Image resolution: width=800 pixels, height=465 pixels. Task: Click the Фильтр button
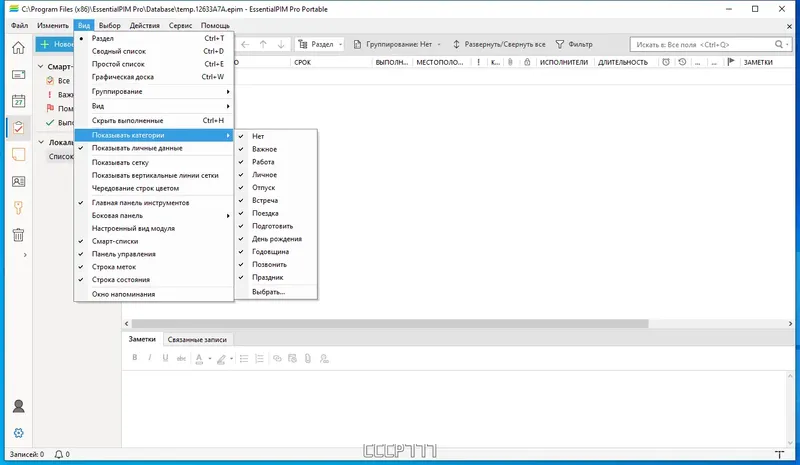coord(574,44)
